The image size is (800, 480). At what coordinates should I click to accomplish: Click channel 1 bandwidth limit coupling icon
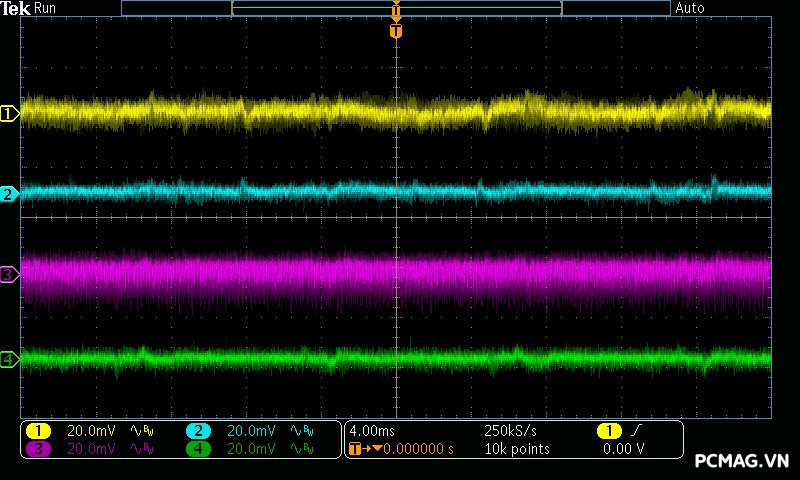point(140,431)
